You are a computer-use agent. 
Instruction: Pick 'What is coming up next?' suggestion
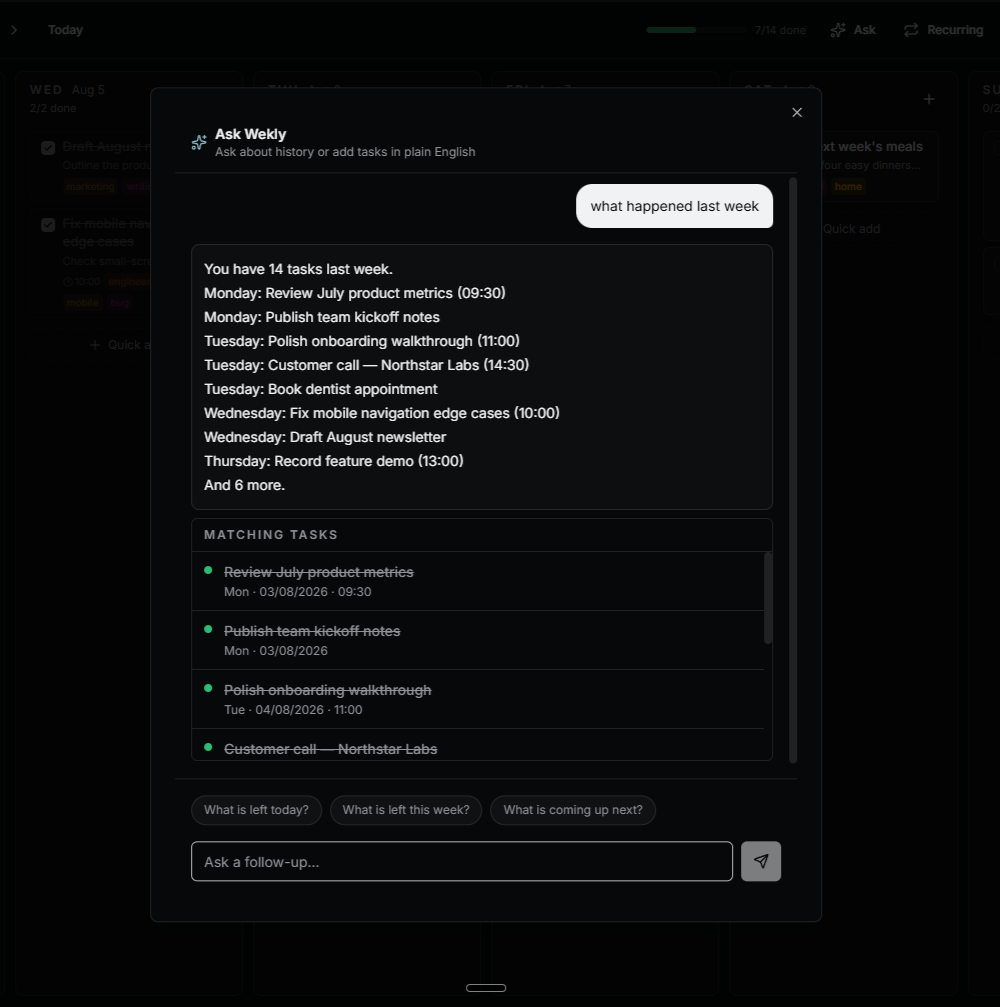point(573,810)
